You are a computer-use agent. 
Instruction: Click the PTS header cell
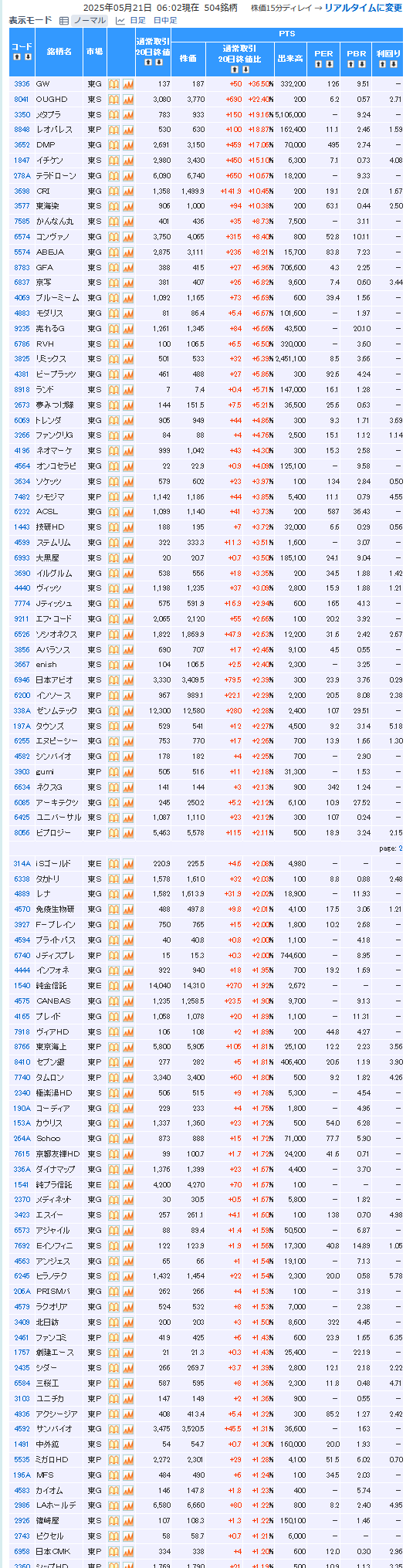coord(287,34)
